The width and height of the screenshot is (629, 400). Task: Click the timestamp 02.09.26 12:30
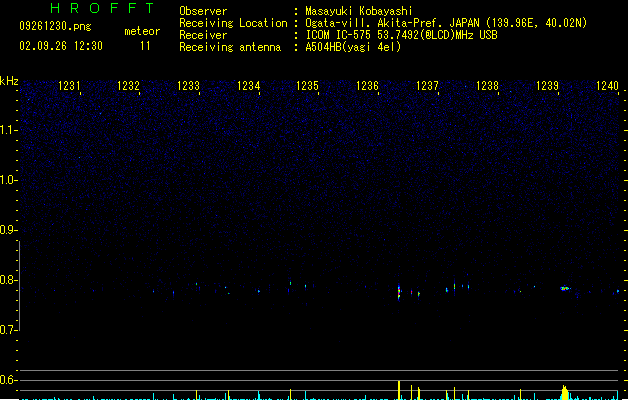pos(61,46)
